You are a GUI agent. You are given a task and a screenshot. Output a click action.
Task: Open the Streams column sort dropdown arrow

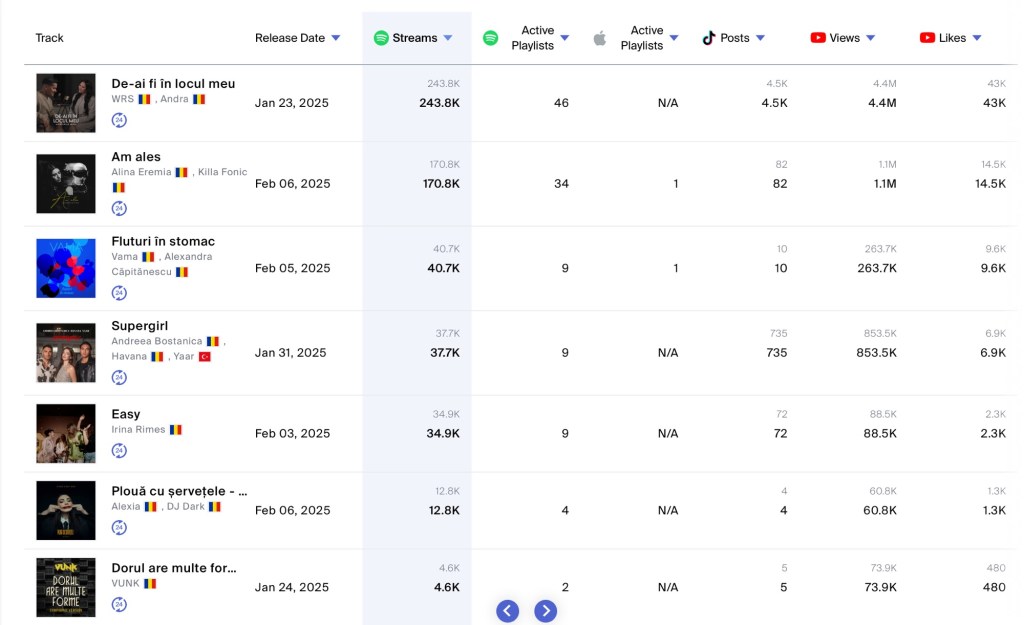(x=448, y=38)
